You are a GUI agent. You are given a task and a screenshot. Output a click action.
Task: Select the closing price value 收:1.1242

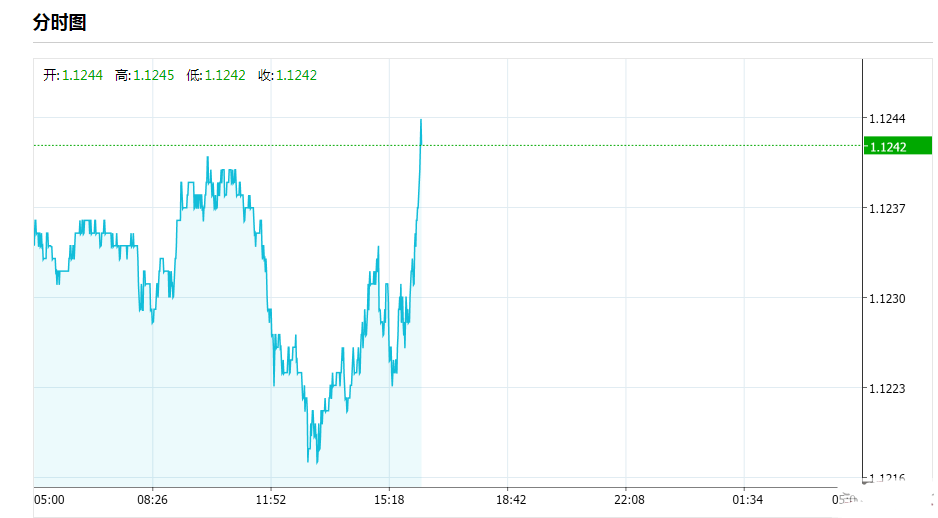[x=287, y=75]
